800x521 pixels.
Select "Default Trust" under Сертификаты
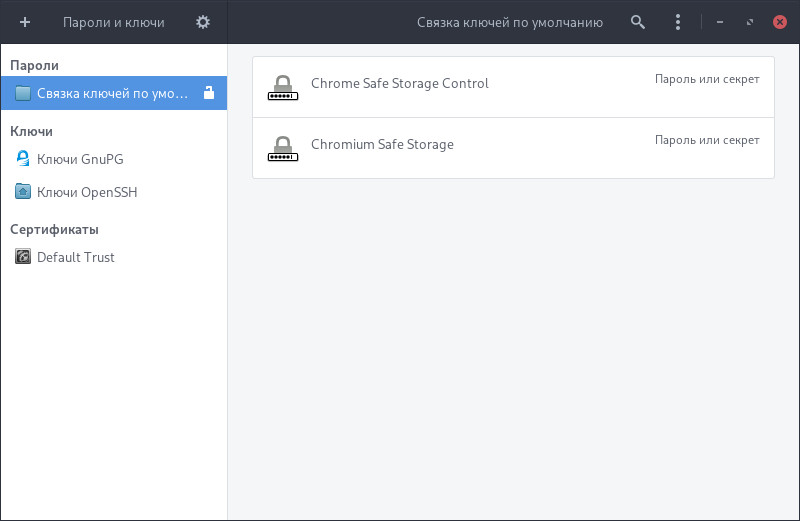75,257
